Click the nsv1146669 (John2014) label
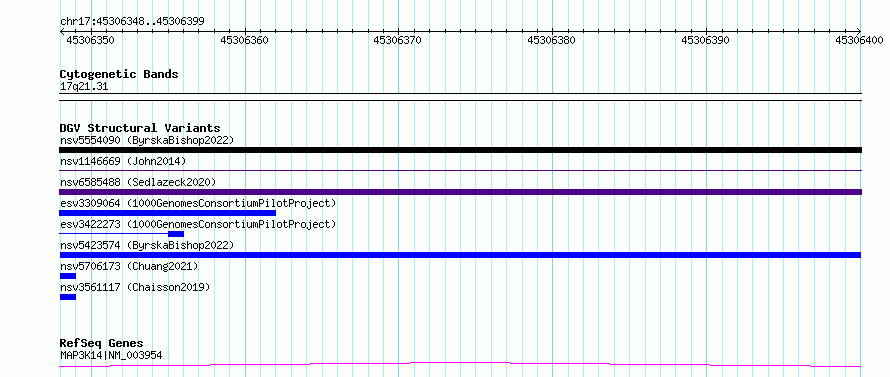Viewport: 890px width, 377px height. (x=123, y=161)
